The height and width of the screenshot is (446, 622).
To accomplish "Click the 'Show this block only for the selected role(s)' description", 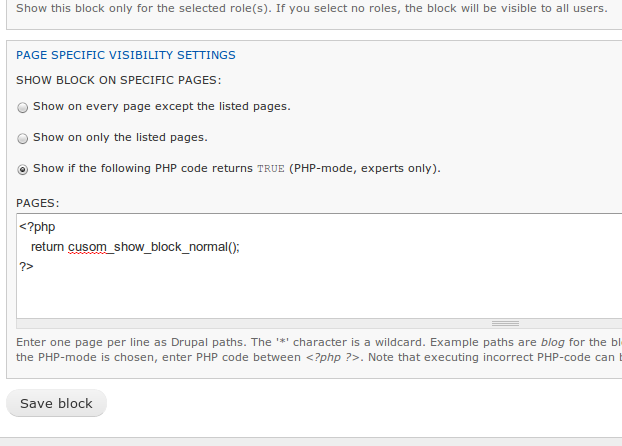I will coord(312,8).
